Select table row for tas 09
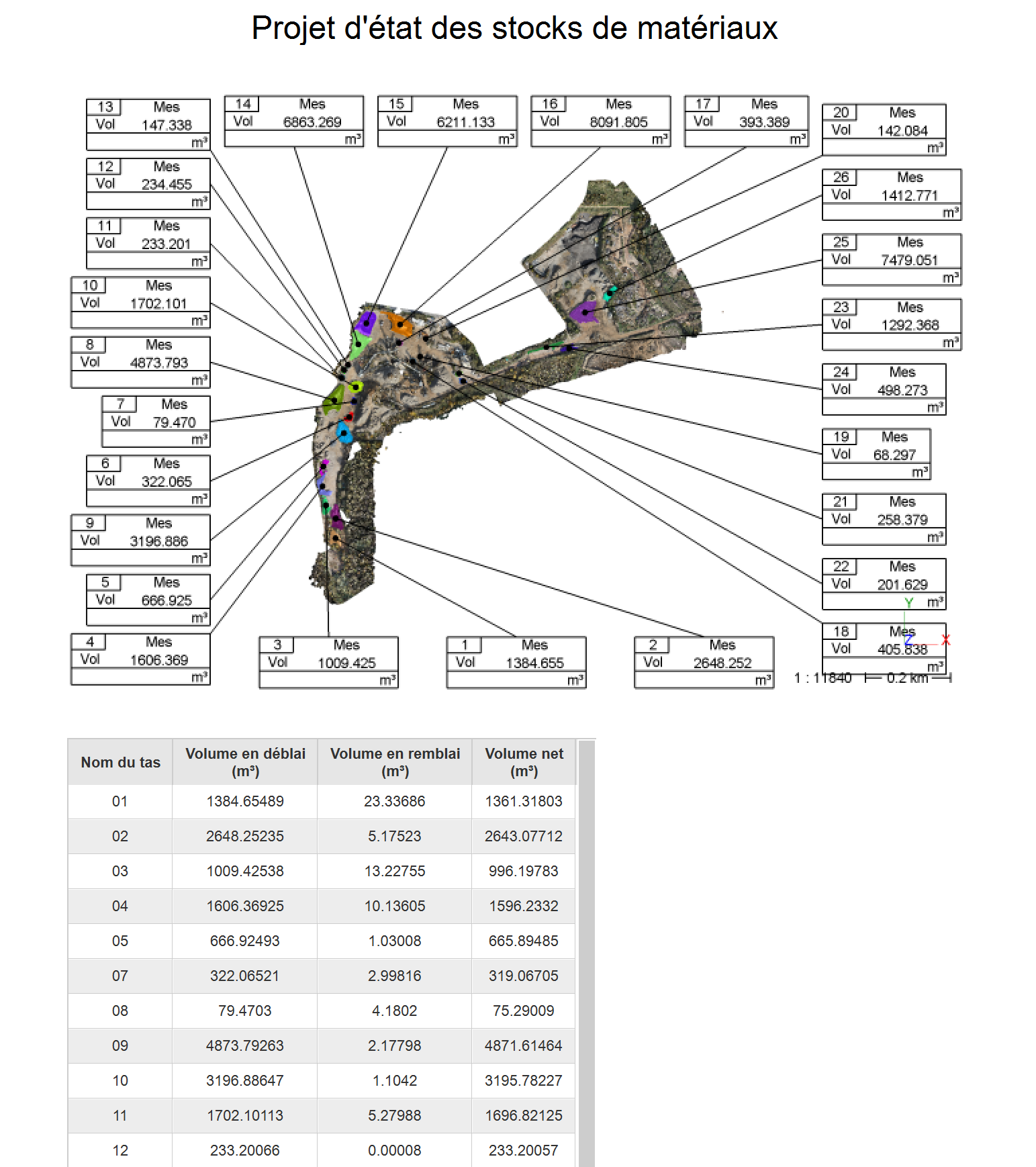The width and height of the screenshot is (1036, 1167). (x=322, y=1045)
